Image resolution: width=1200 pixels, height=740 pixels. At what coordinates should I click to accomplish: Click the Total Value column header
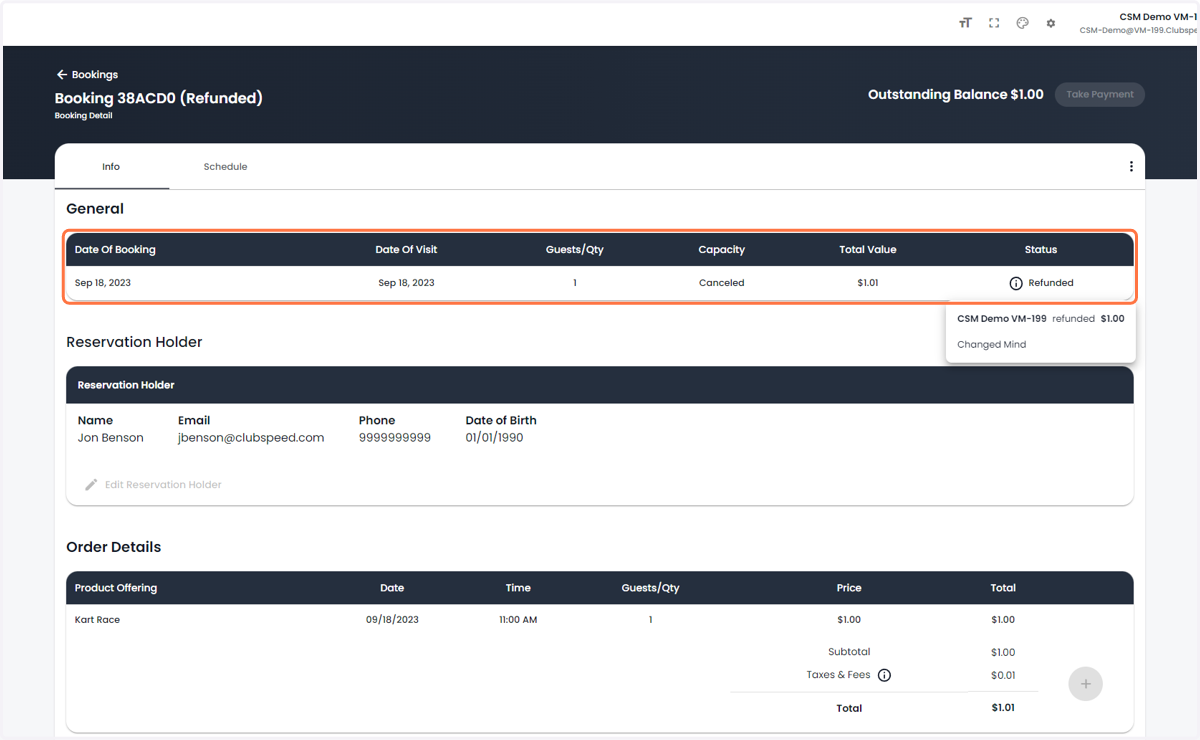[868, 250]
